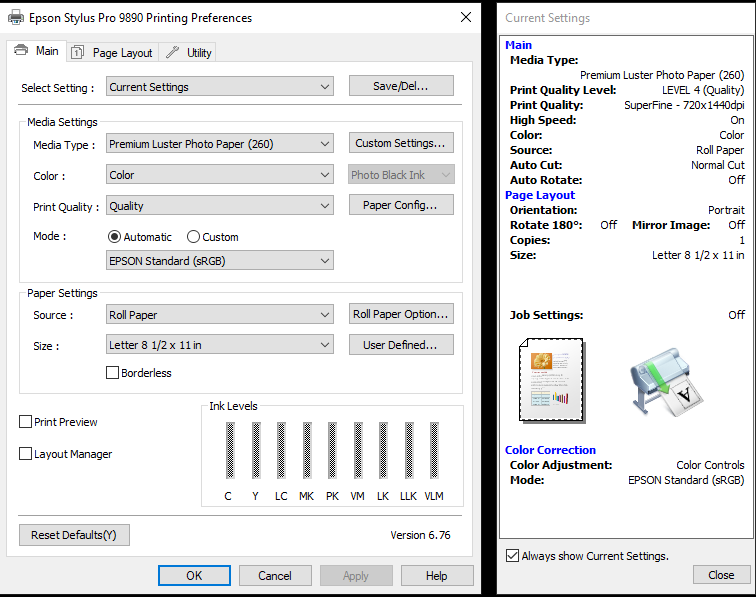The width and height of the screenshot is (756, 597).
Task: Click the disabled Photo Black Ink dropdown
Action: click(x=401, y=175)
